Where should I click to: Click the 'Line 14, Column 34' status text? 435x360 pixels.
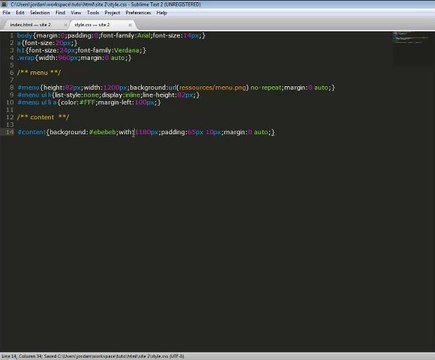point(21,356)
